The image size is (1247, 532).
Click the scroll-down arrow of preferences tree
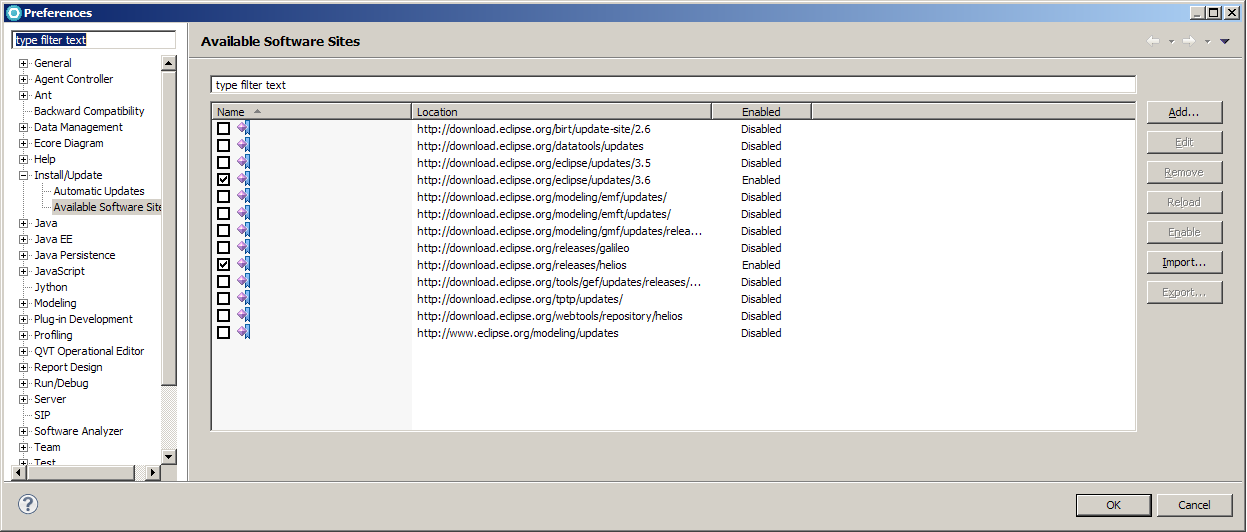pyautogui.click(x=168, y=456)
